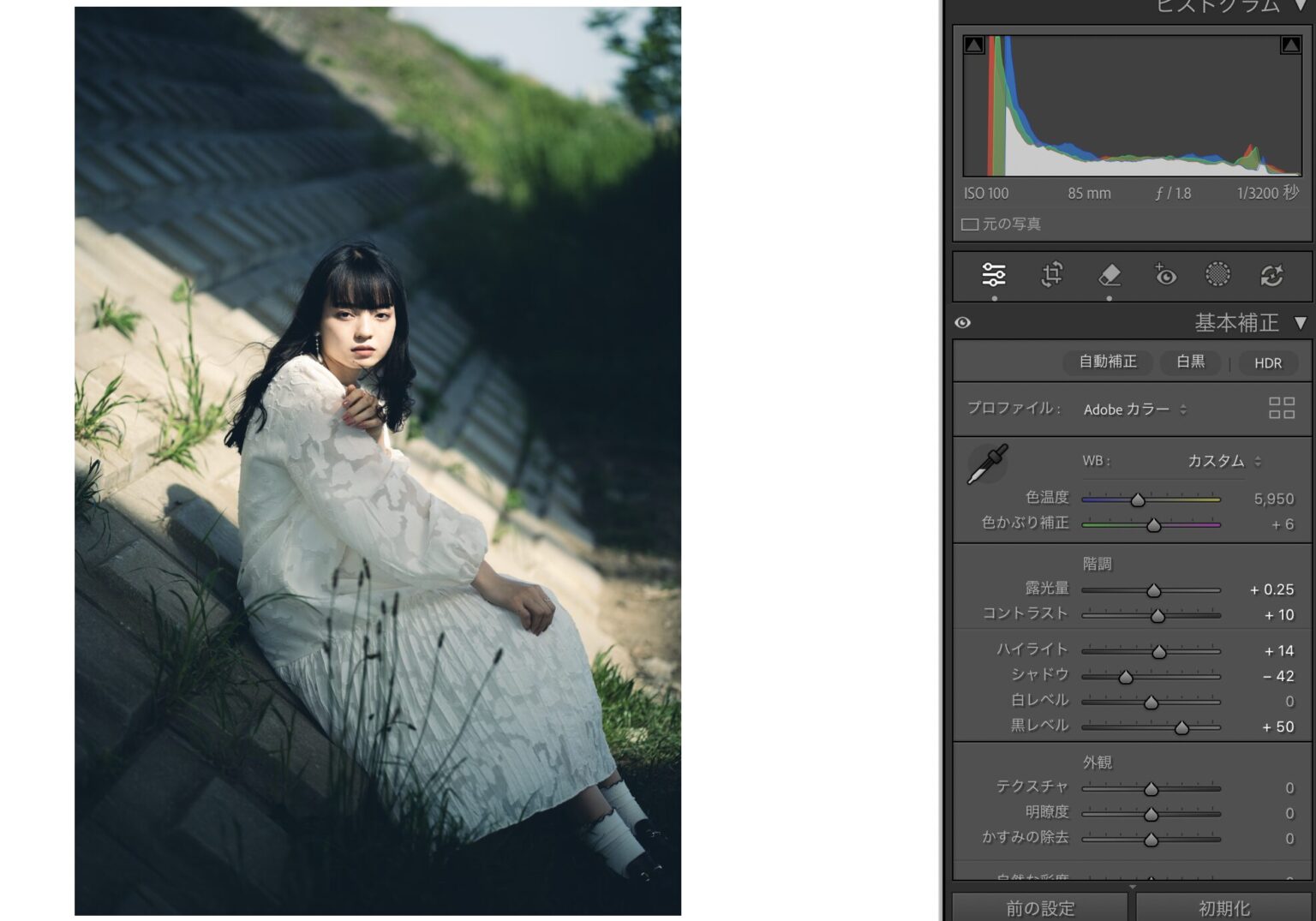Enable the 元の写真 checkbox

(x=970, y=224)
